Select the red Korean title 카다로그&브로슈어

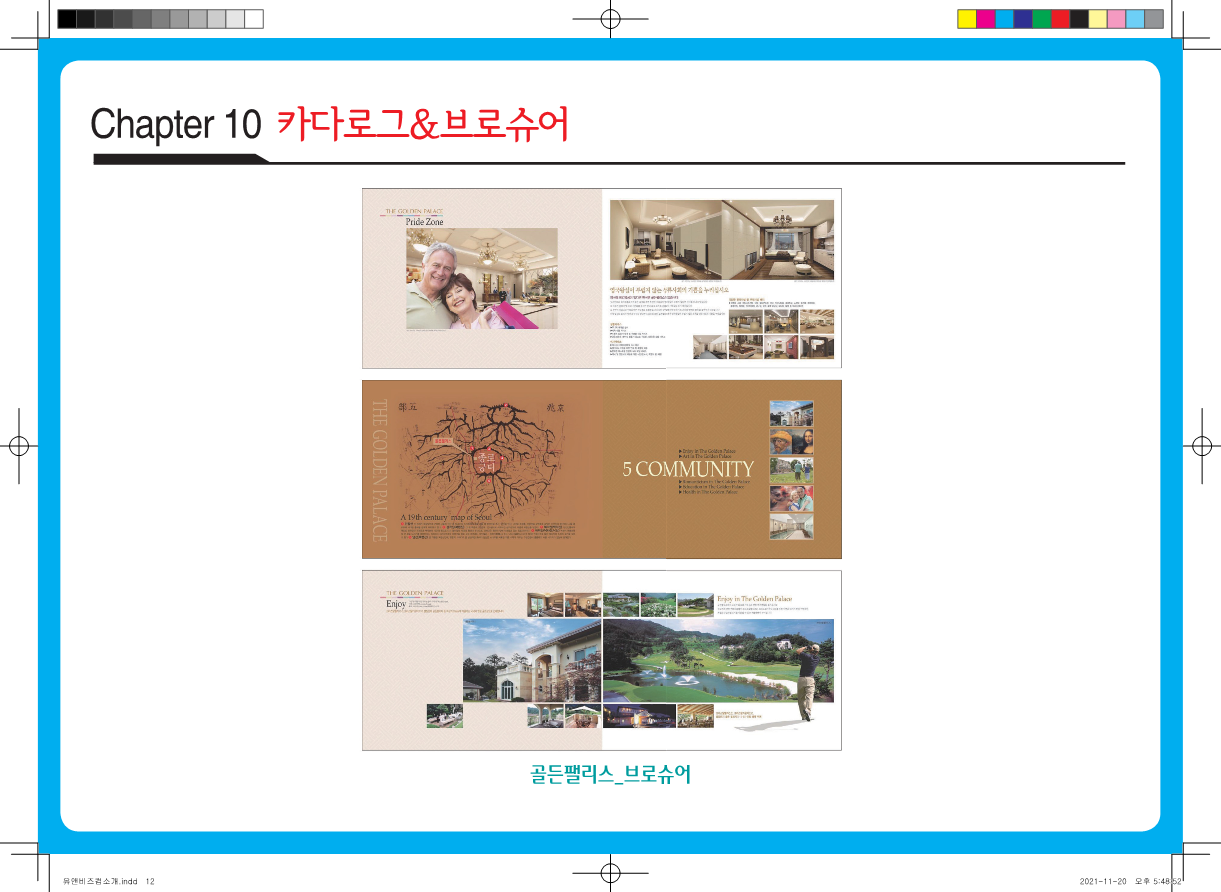pyautogui.click(x=422, y=125)
